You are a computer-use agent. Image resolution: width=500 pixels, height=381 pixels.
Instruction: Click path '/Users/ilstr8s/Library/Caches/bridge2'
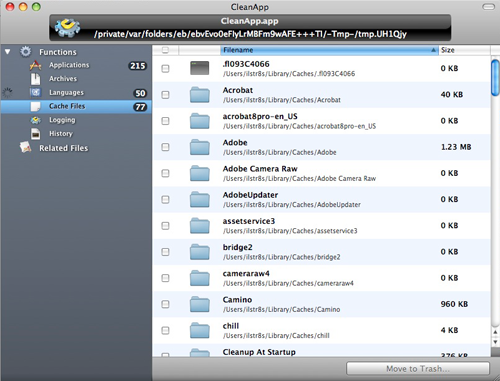click(x=282, y=257)
